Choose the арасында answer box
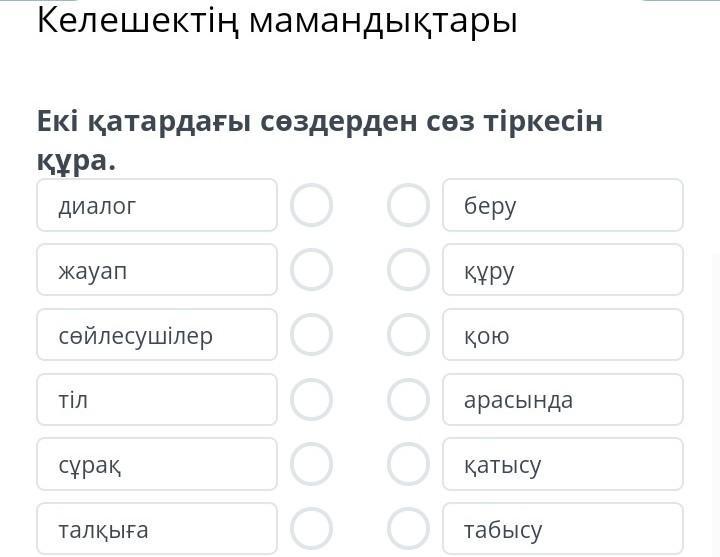Screen dimensions: 720x557 point(562,400)
